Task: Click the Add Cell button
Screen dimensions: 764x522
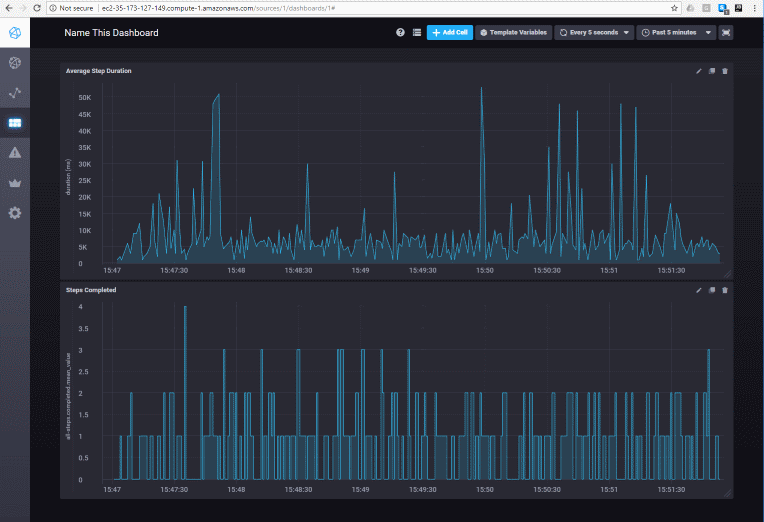Action: (x=450, y=33)
